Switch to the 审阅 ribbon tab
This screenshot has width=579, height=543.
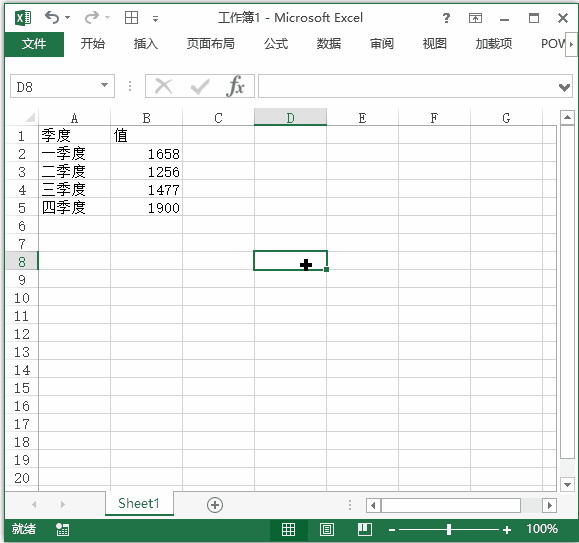pos(382,44)
